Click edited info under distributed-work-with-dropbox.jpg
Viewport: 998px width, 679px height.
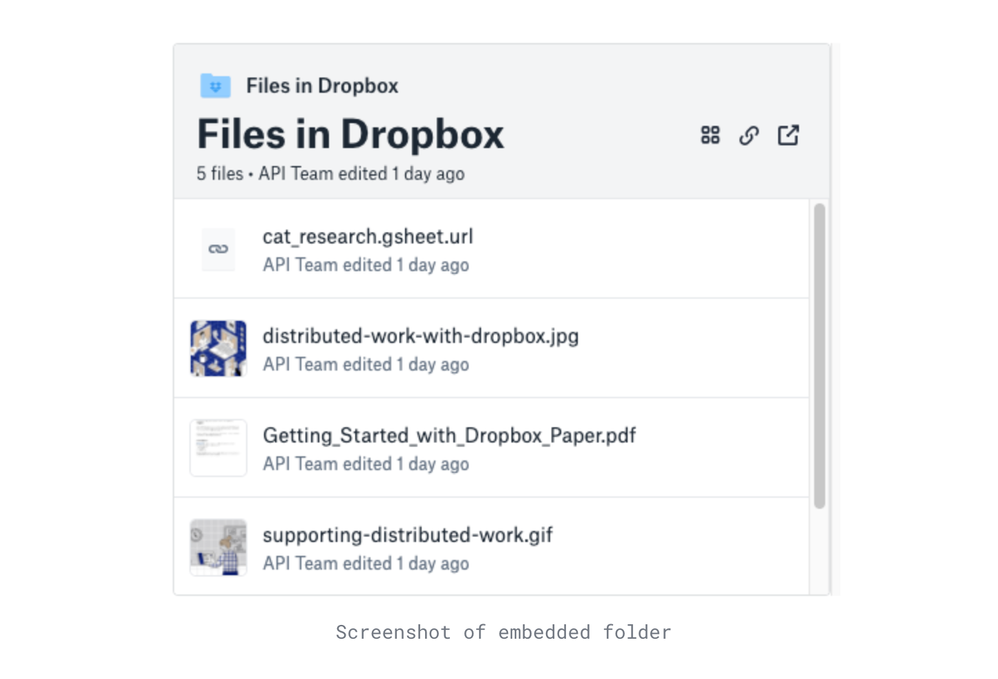tap(366, 365)
